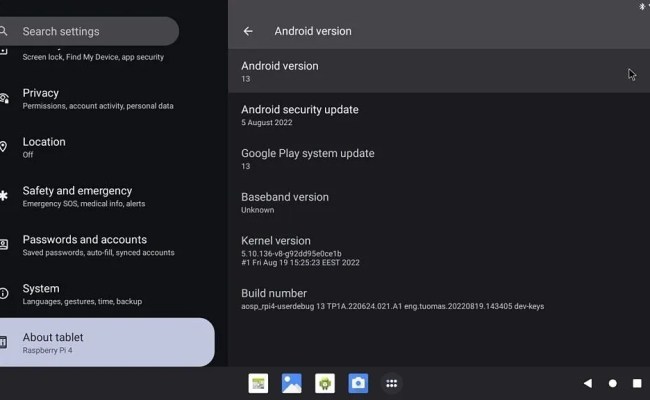Screen dimensions: 650x400
Task: Click the Passwords and accounts icon
Action: (x=4, y=245)
